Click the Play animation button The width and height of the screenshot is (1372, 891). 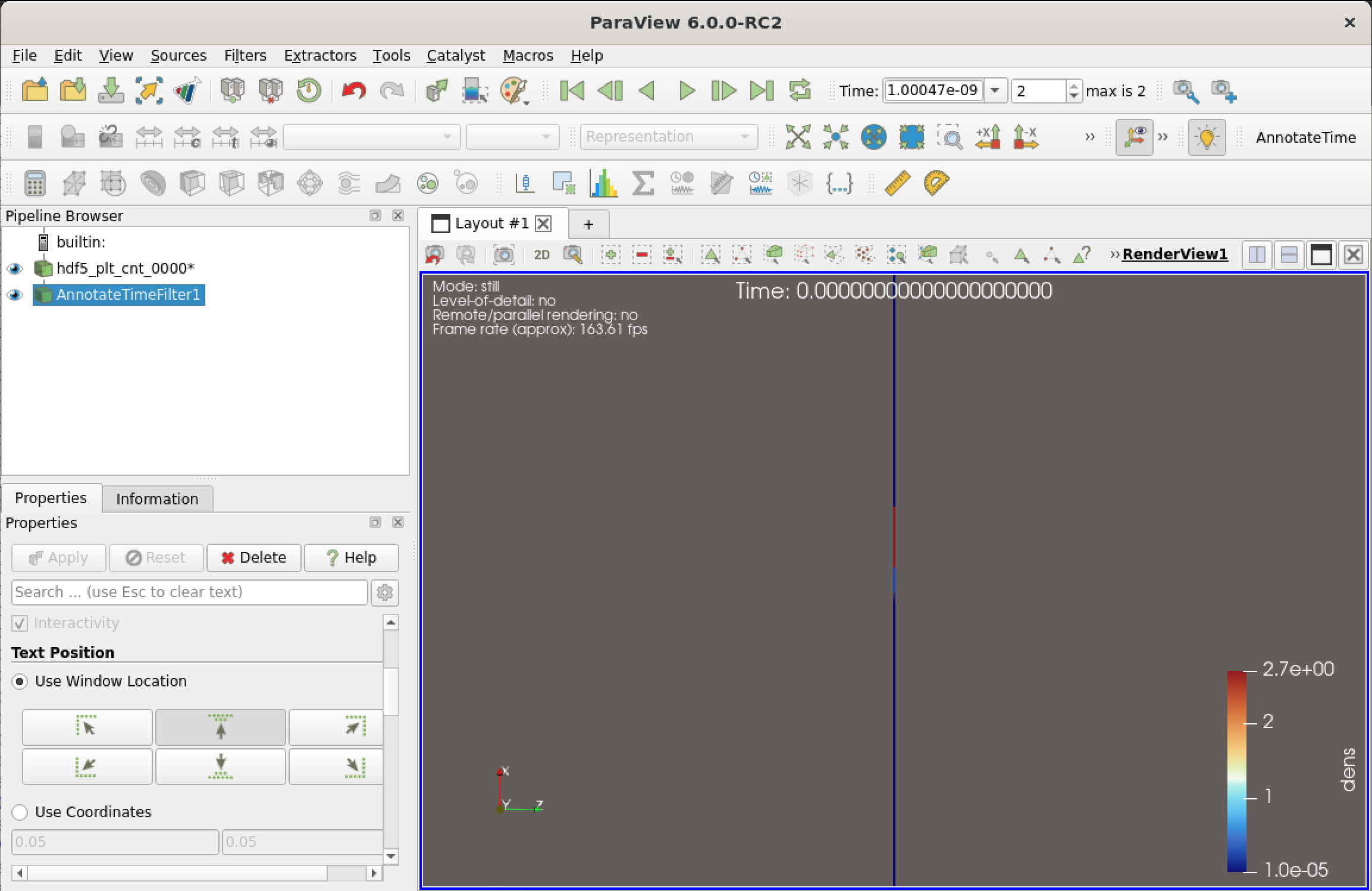click(687, 90)
